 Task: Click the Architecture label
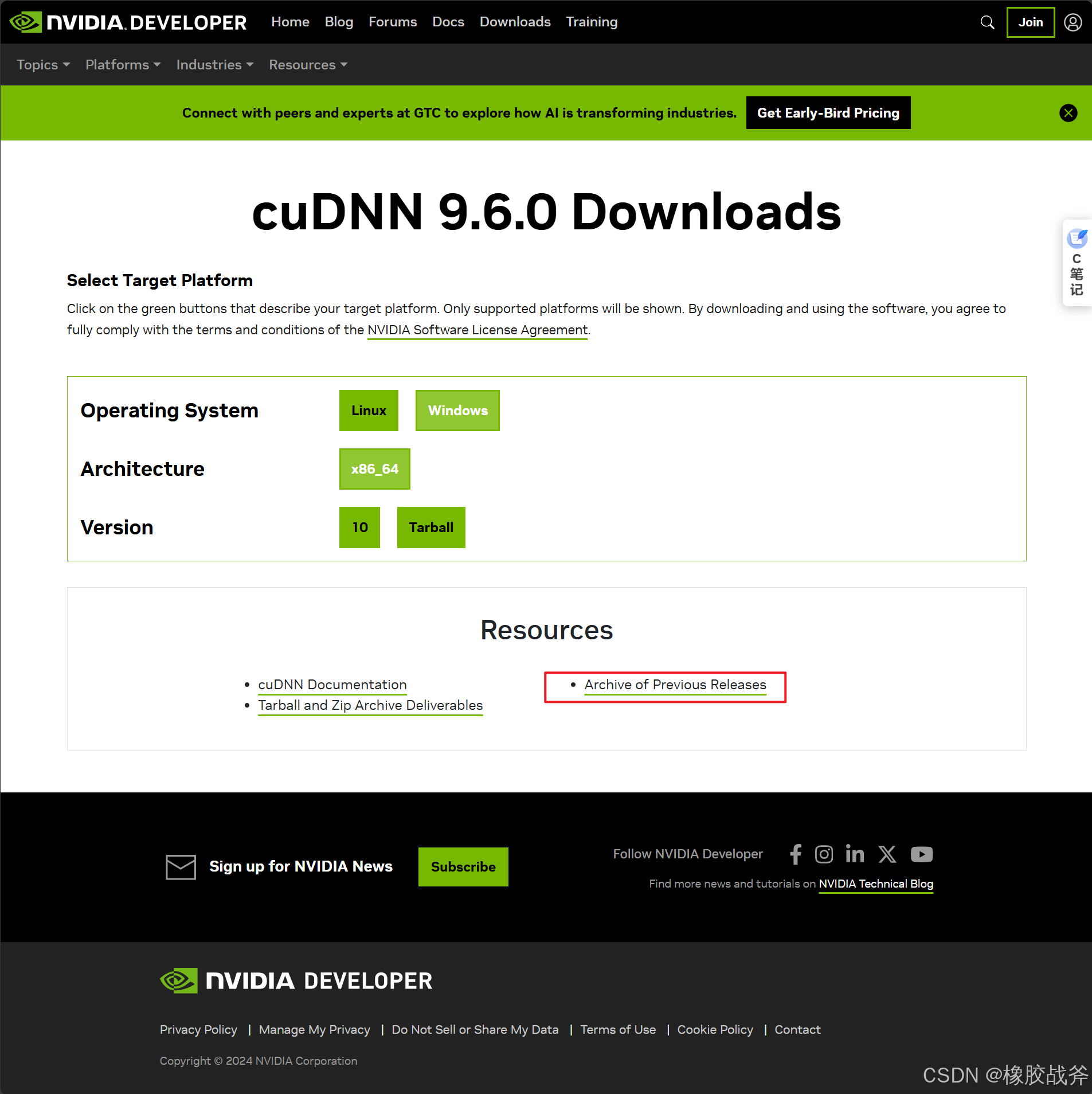coord(143,469)
